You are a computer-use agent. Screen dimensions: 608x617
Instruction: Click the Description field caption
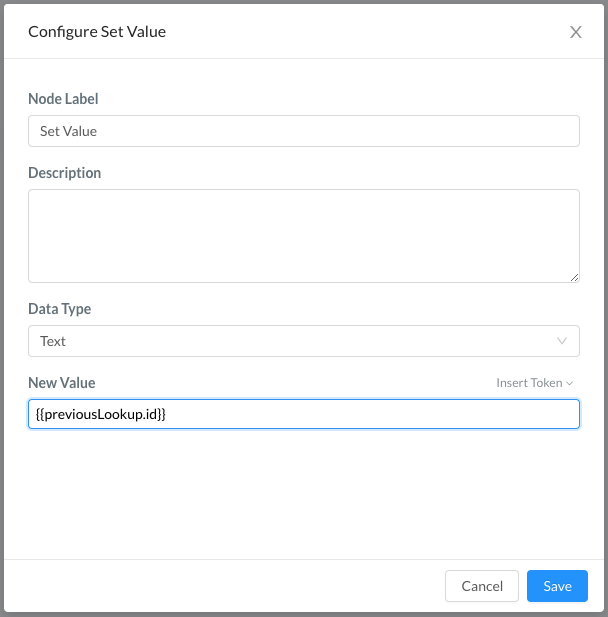pyautogui.click(x=65, y=173)
